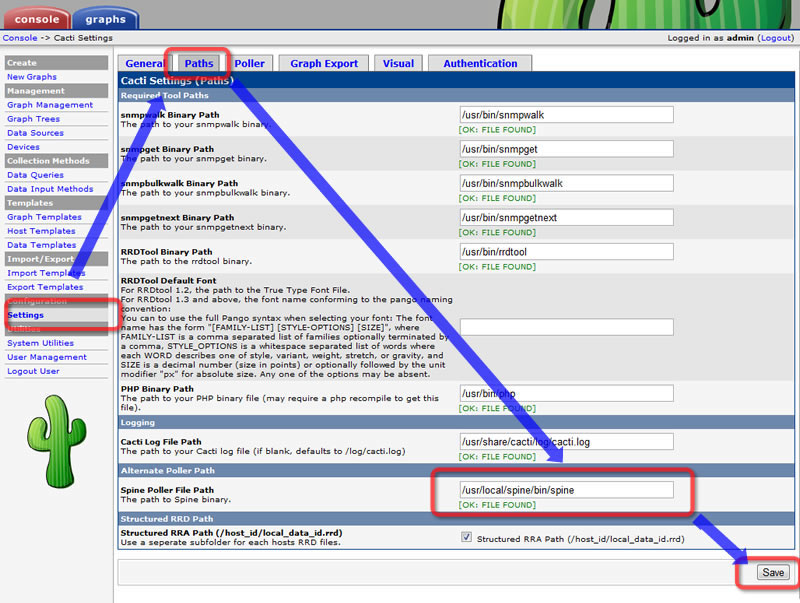Open New Graphs in sidebar
This screenshot has width=800, height=603.
click(32, 77)
